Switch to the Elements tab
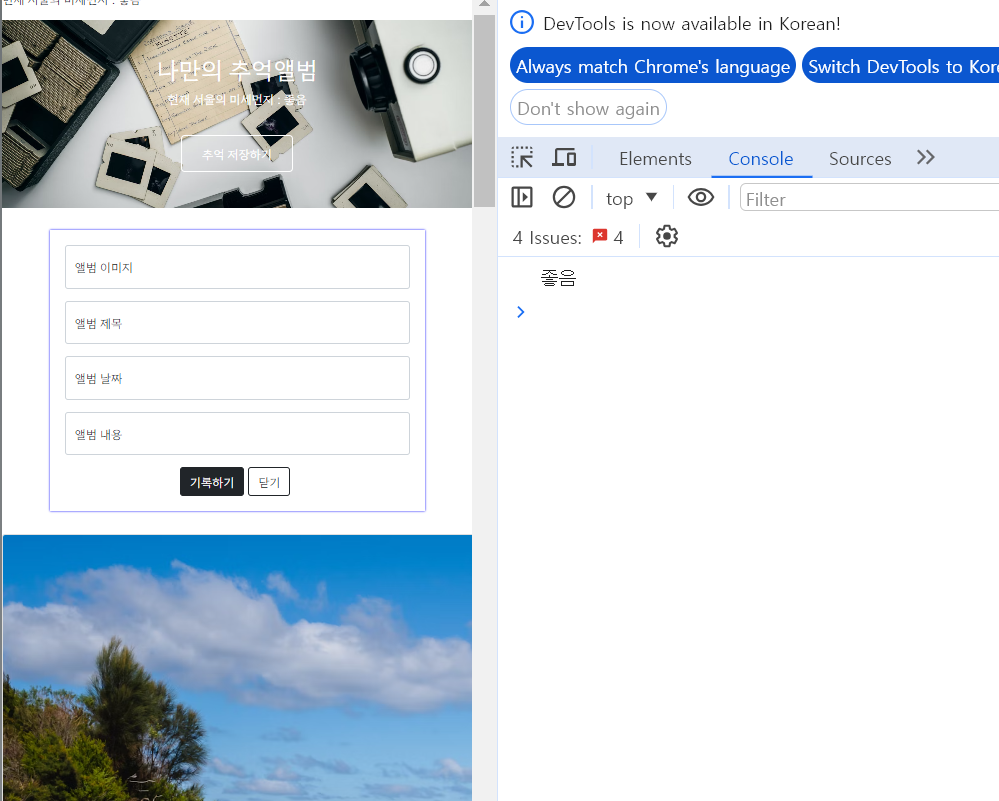 pos(655,159)
